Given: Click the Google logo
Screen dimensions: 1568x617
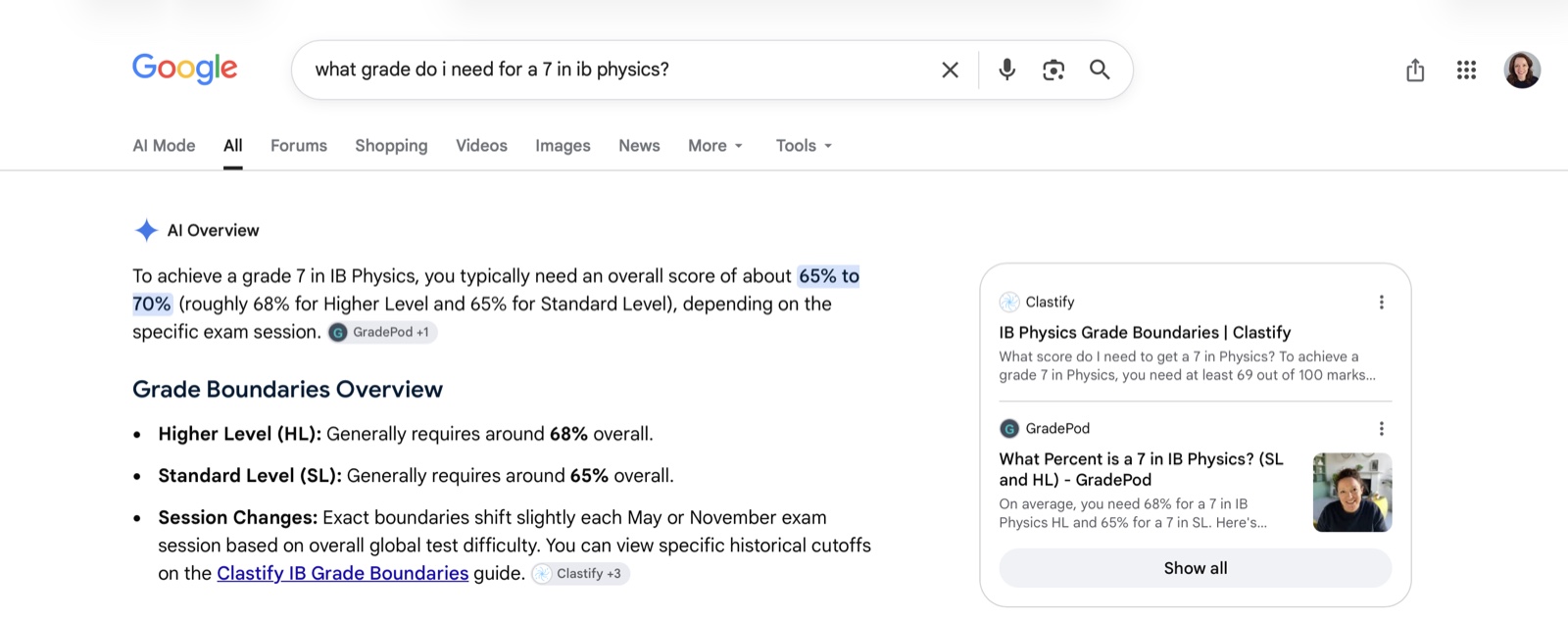Looking at the screenshot, I should point(184,69).
